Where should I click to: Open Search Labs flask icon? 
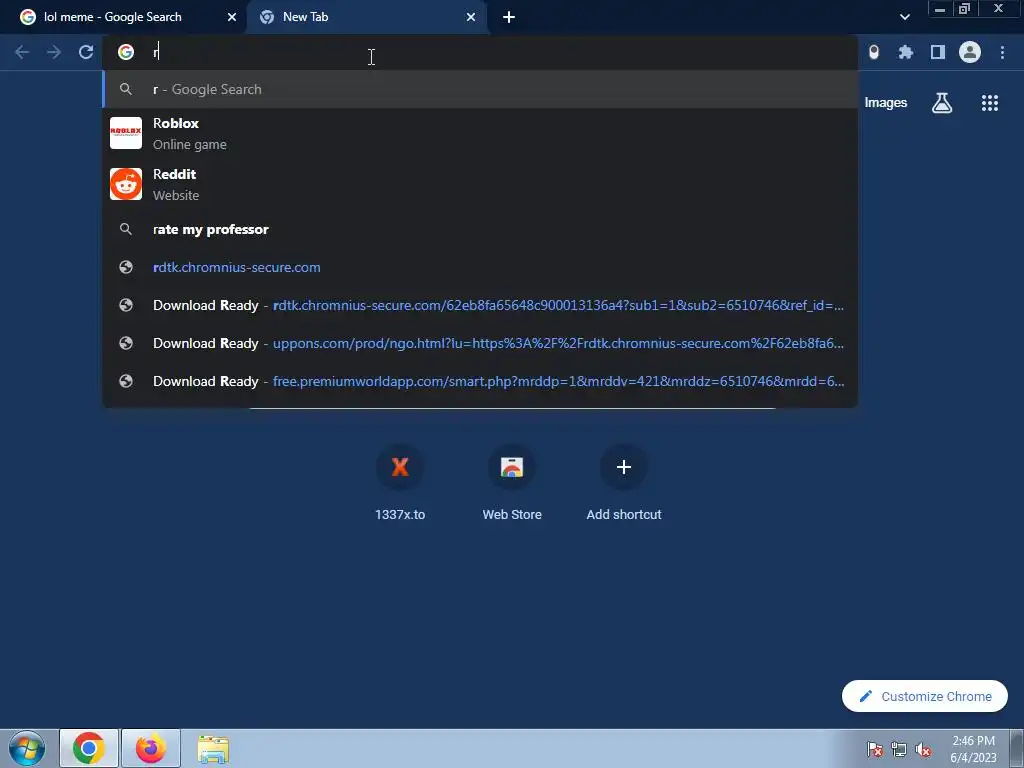942,103
